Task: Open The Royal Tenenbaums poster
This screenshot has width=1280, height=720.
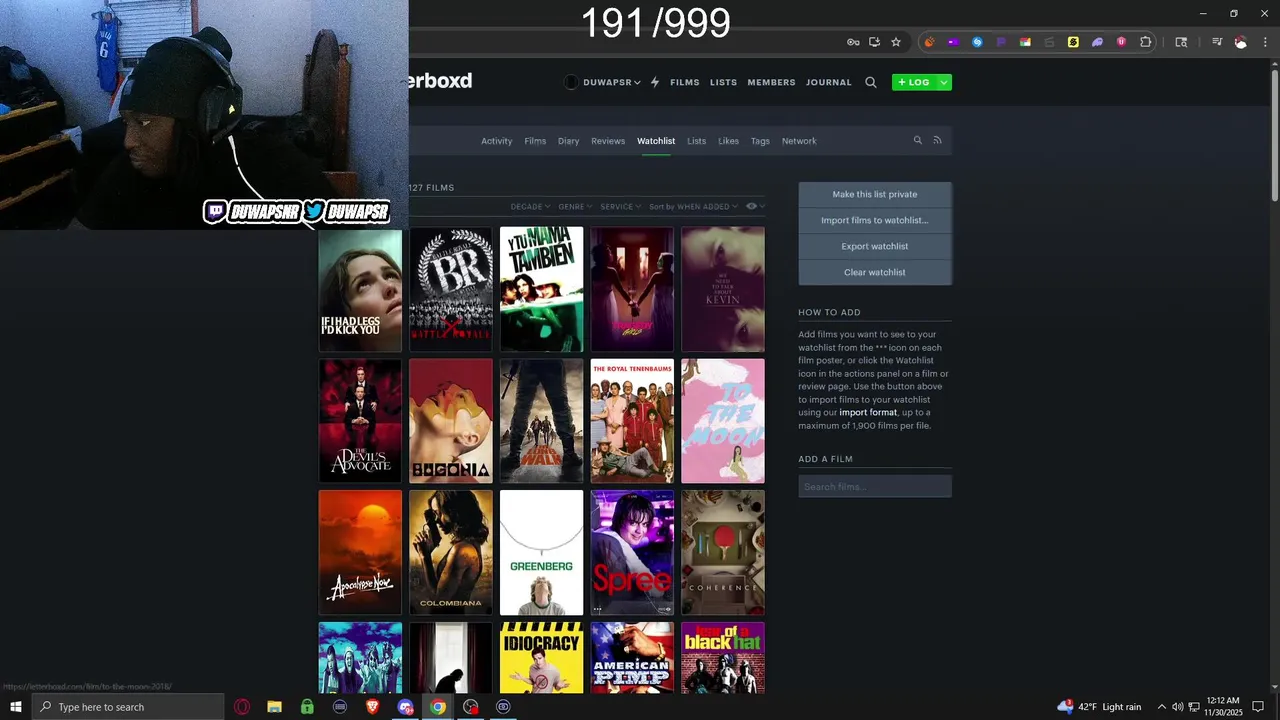Action: (632, 421)
